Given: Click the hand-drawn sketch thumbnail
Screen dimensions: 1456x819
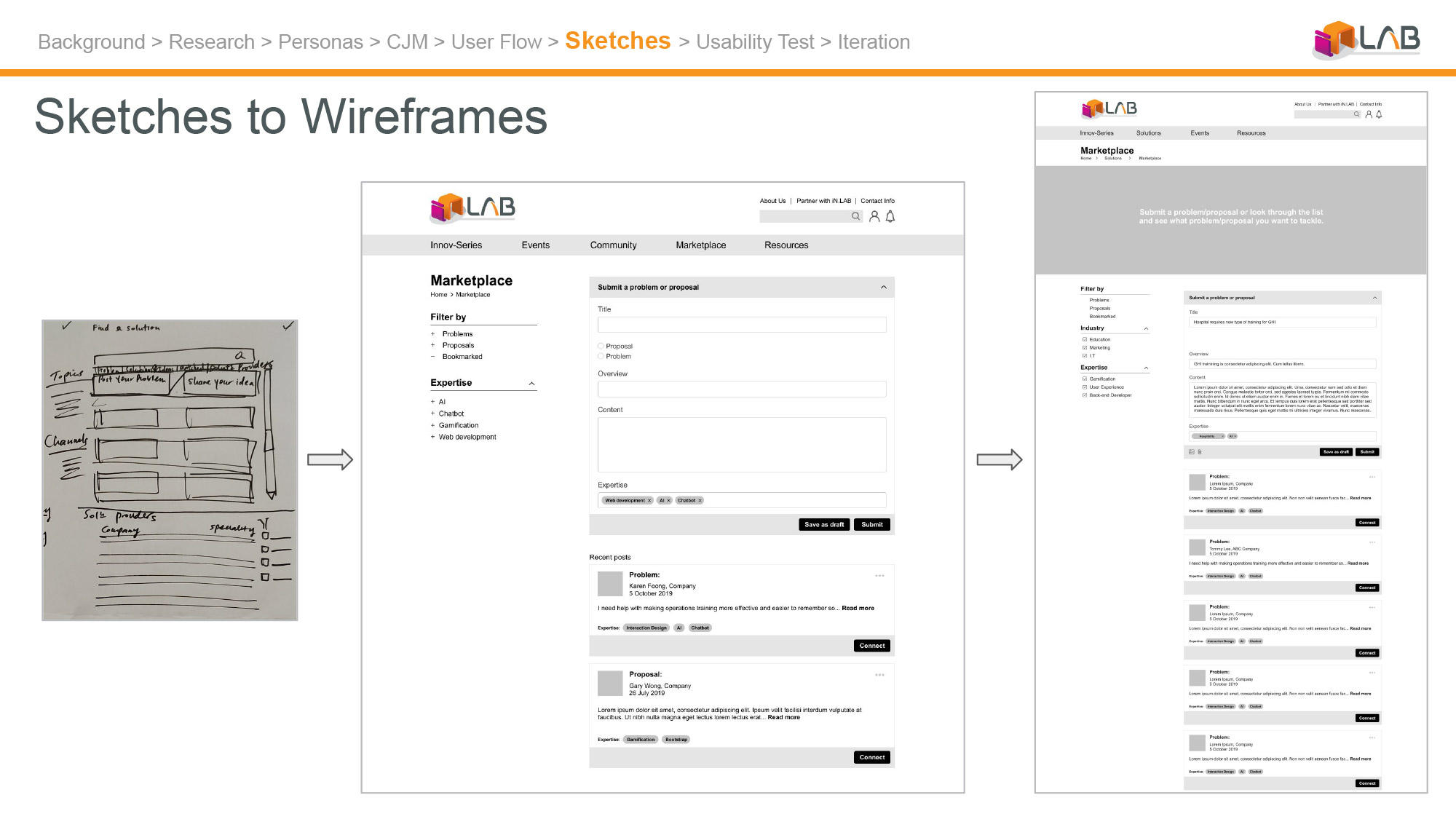Looking at the screenshot, I should [x=170, y=470].
